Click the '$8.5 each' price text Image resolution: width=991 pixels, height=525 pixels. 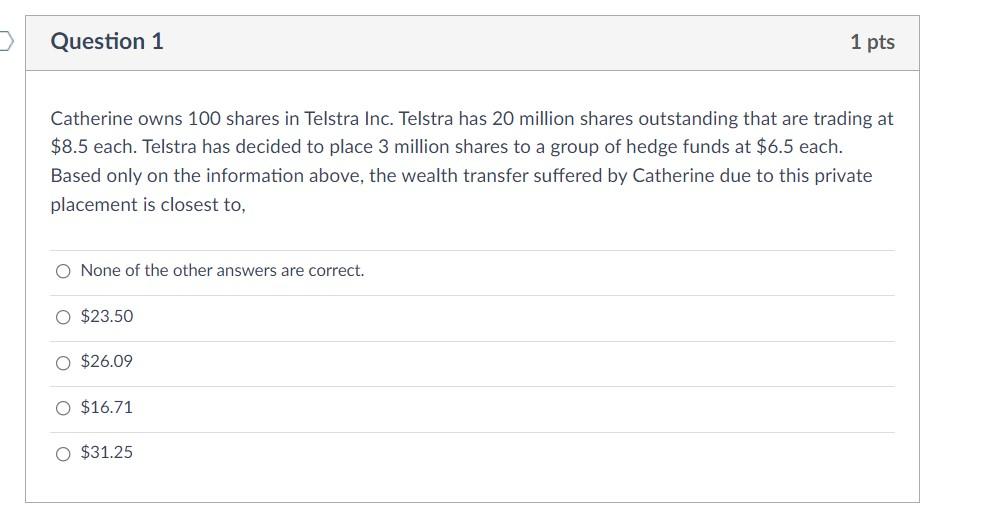click(x=93, y=147)
